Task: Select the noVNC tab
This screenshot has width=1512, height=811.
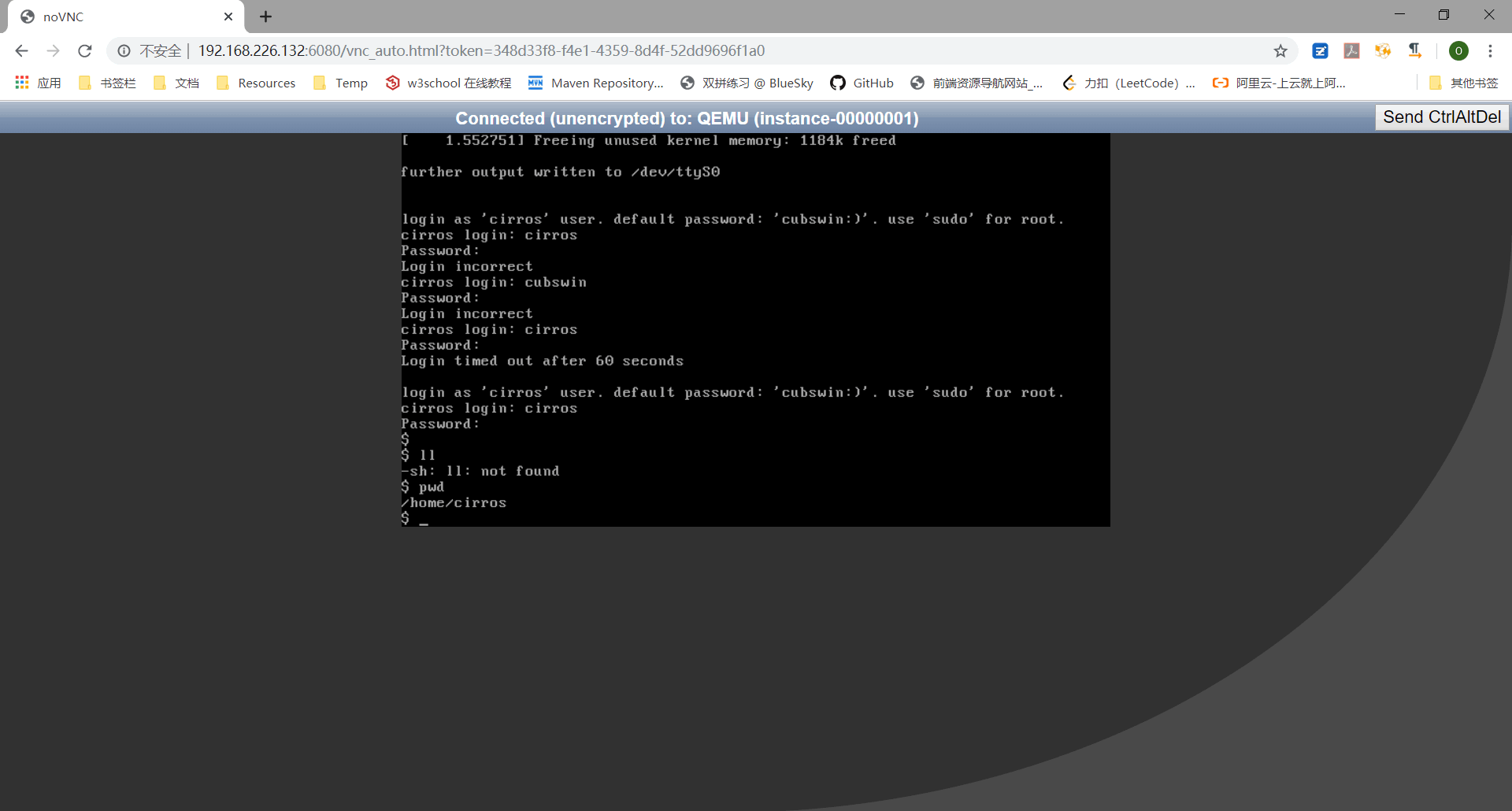Action: (x=126, y=17)
